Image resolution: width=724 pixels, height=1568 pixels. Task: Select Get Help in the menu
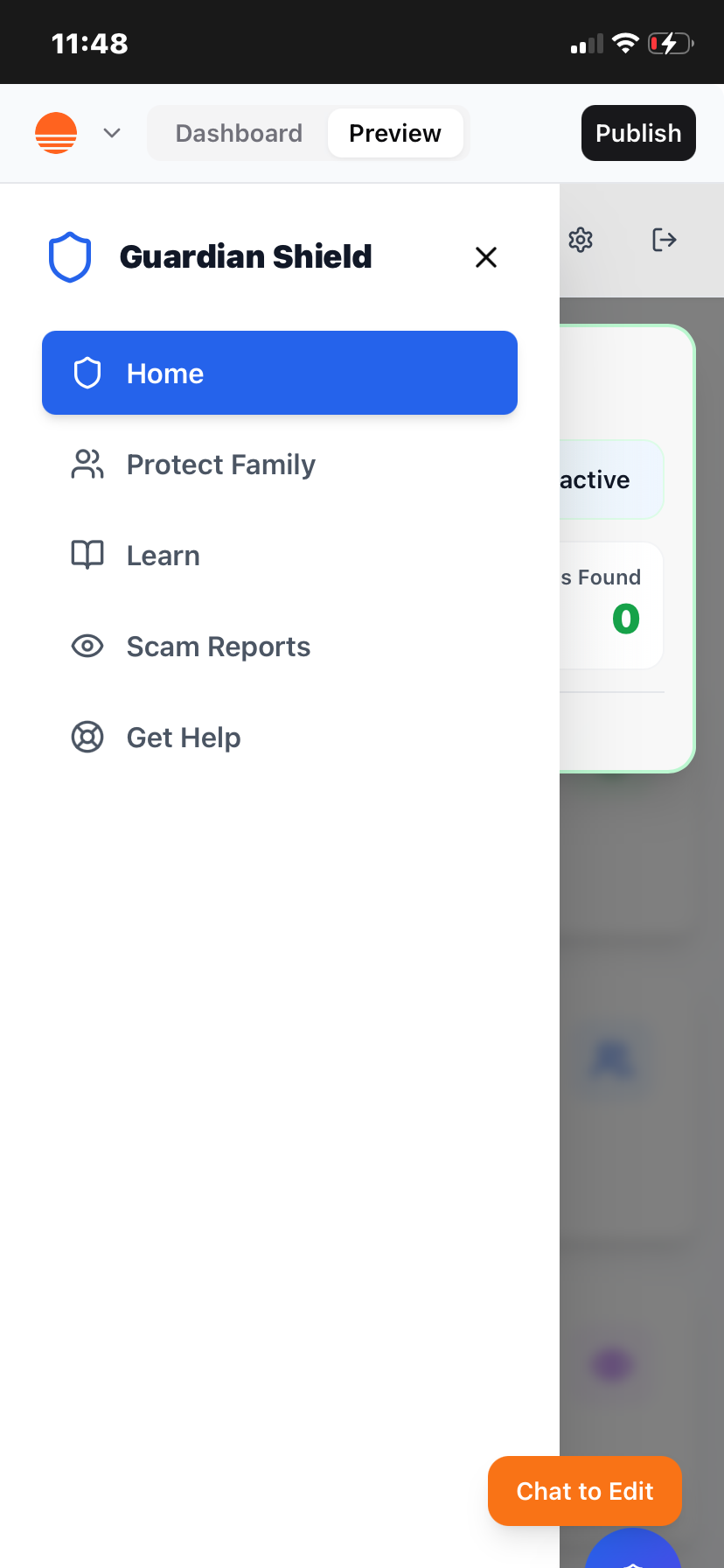pyautogui.click(x=280, y=737)
